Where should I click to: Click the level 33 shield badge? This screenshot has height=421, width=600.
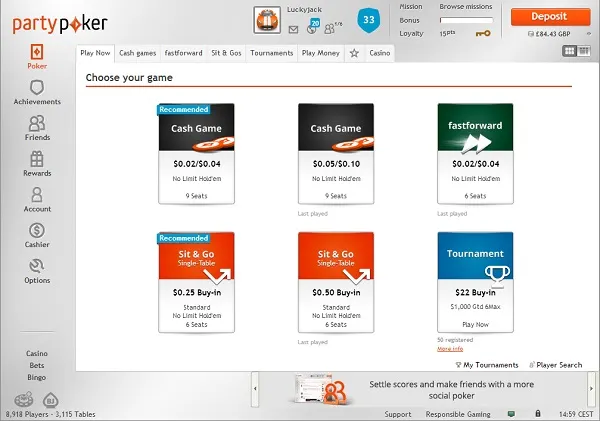[x=368, y=20]
